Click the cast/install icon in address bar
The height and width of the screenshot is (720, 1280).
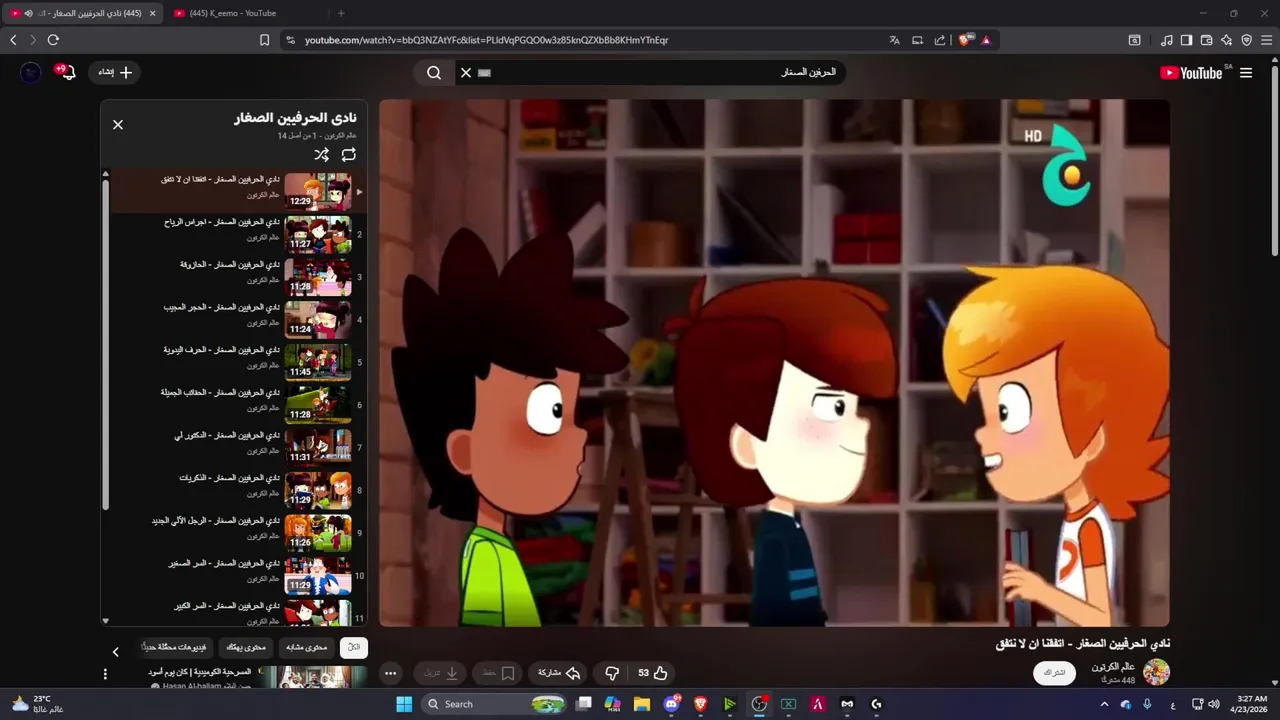pyautogui.click(x=917, y=40)
